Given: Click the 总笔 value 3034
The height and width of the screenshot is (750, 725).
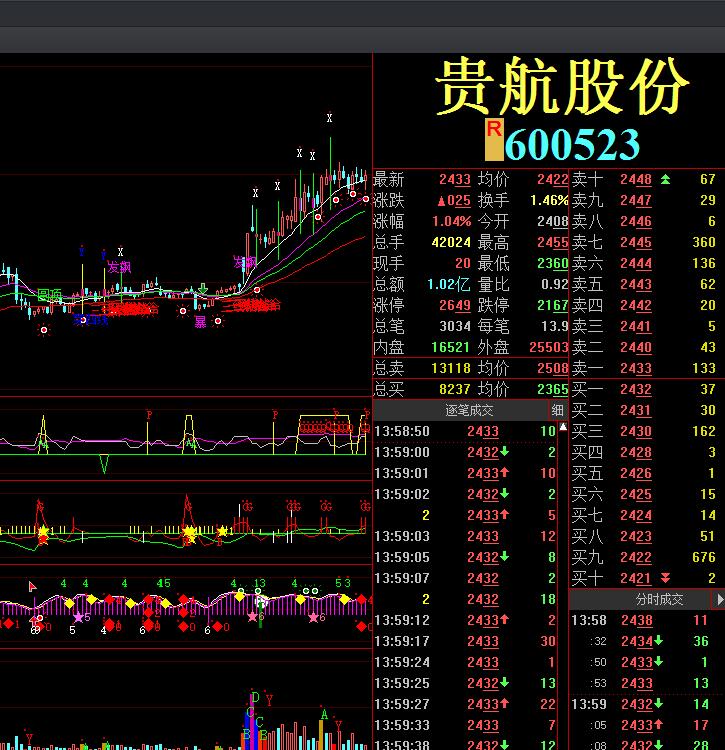Looking at the screenshot, I should (x=455, y=326).
